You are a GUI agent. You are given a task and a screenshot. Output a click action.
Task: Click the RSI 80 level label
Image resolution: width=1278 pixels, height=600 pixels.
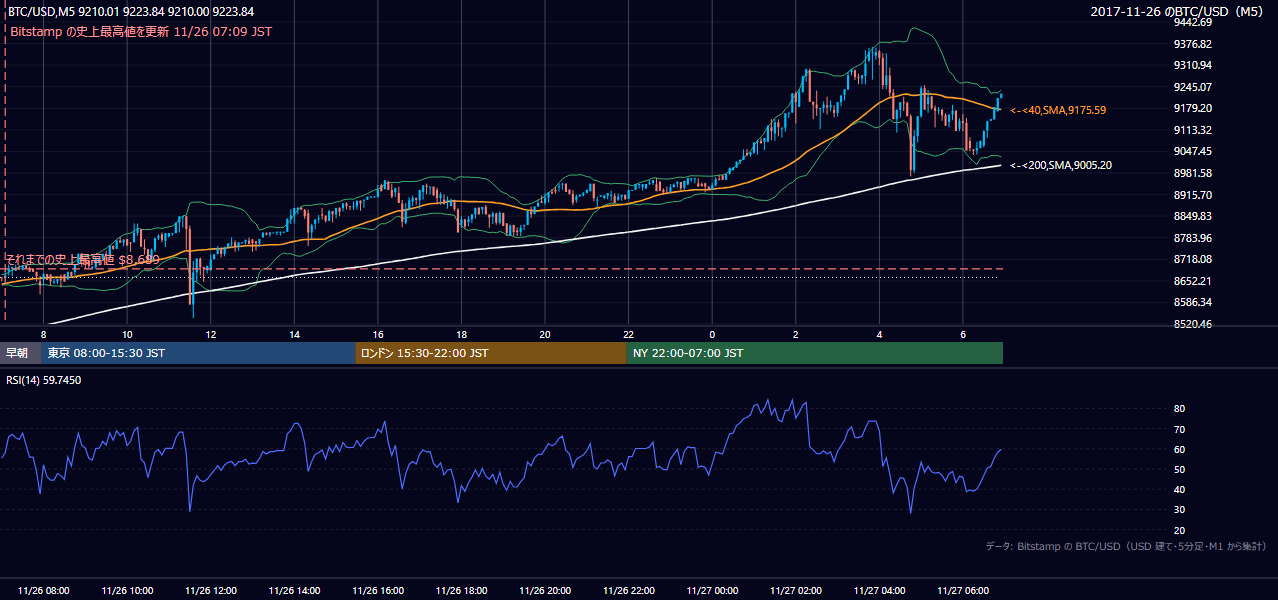click(x=1179, y=409)
